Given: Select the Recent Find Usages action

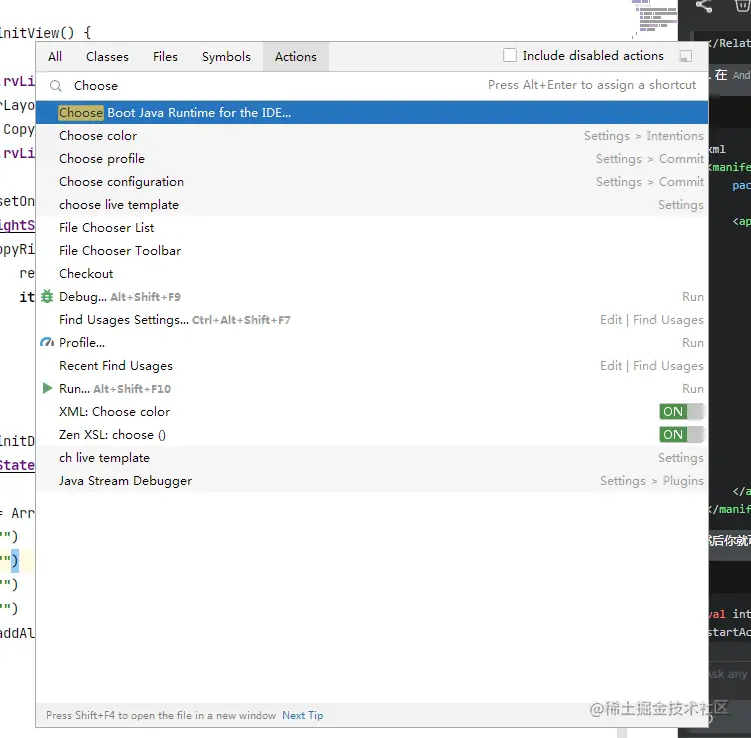Looking at the screenshot, I should tap(372, 365).
